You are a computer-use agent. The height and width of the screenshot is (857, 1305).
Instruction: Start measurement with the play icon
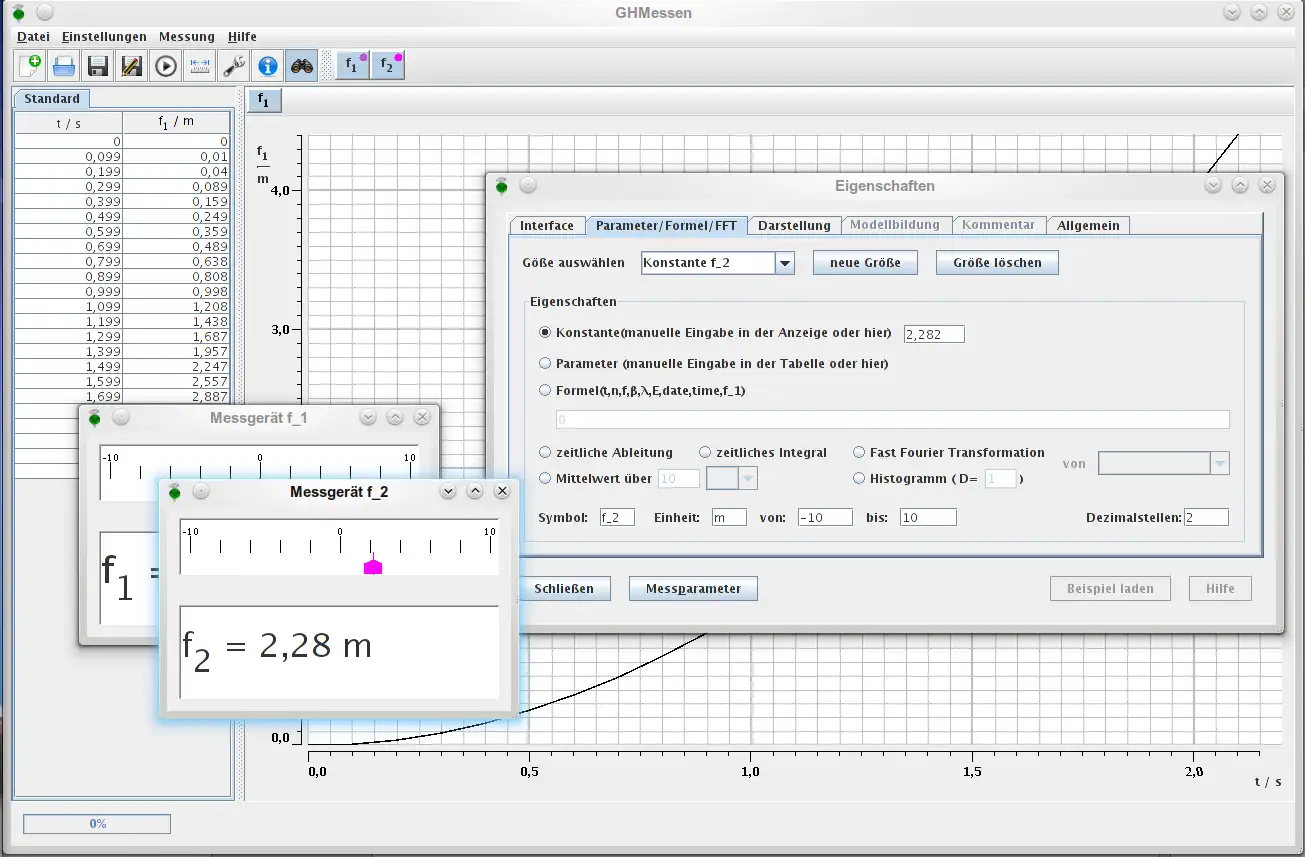166,66
